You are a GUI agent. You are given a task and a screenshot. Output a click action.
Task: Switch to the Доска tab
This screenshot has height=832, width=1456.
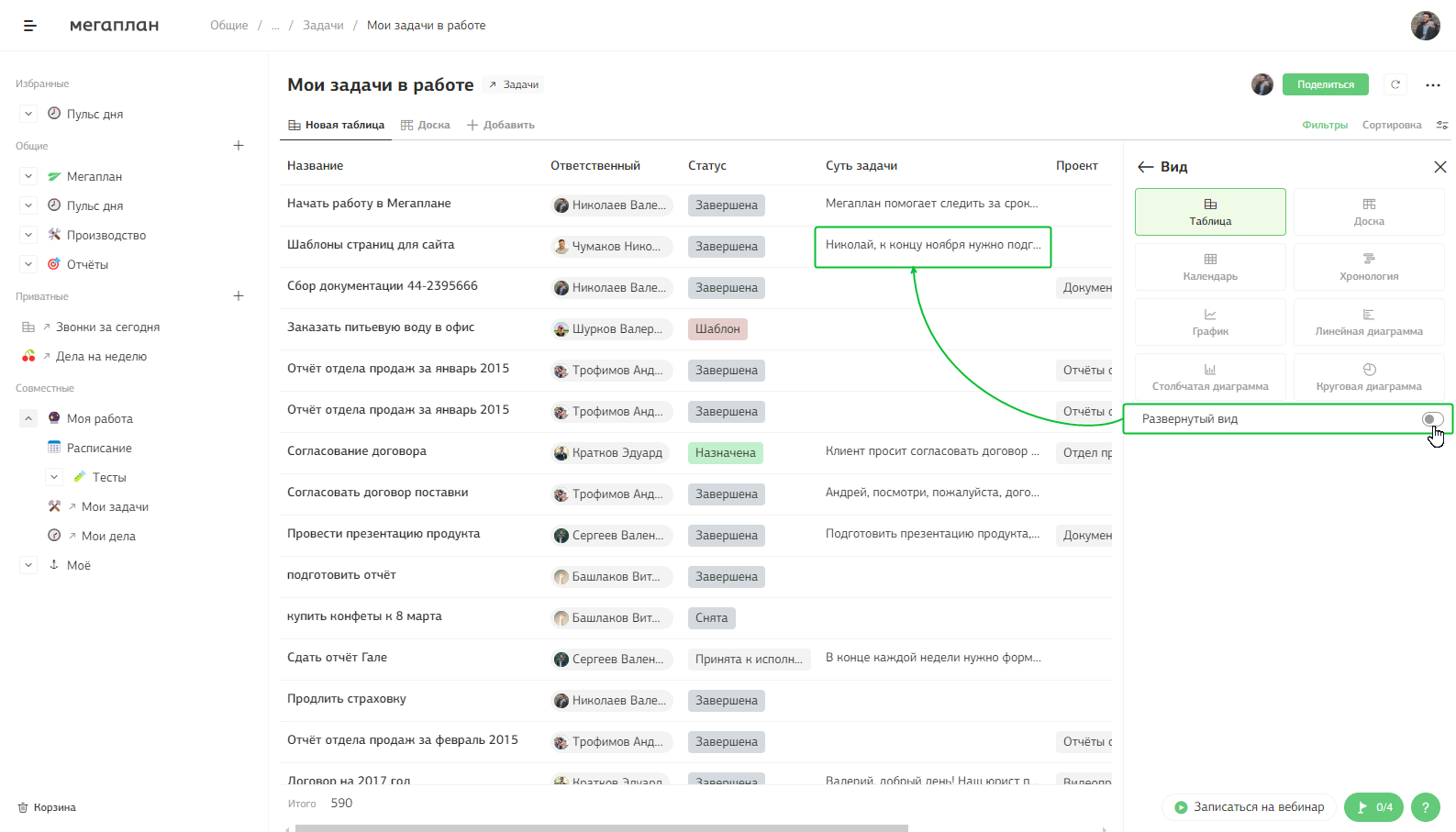[x=426, y=125]
